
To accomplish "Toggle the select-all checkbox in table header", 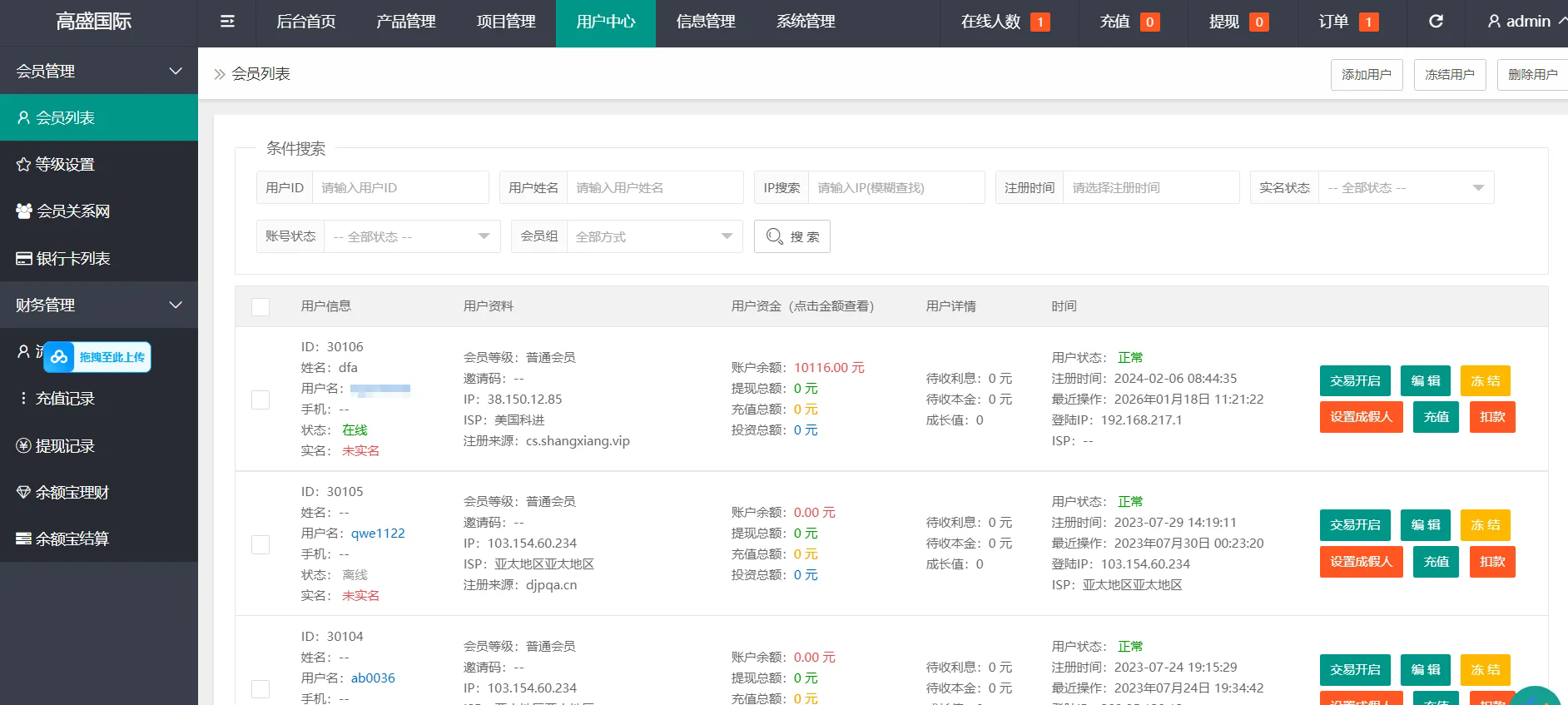I will click(261, 307).
